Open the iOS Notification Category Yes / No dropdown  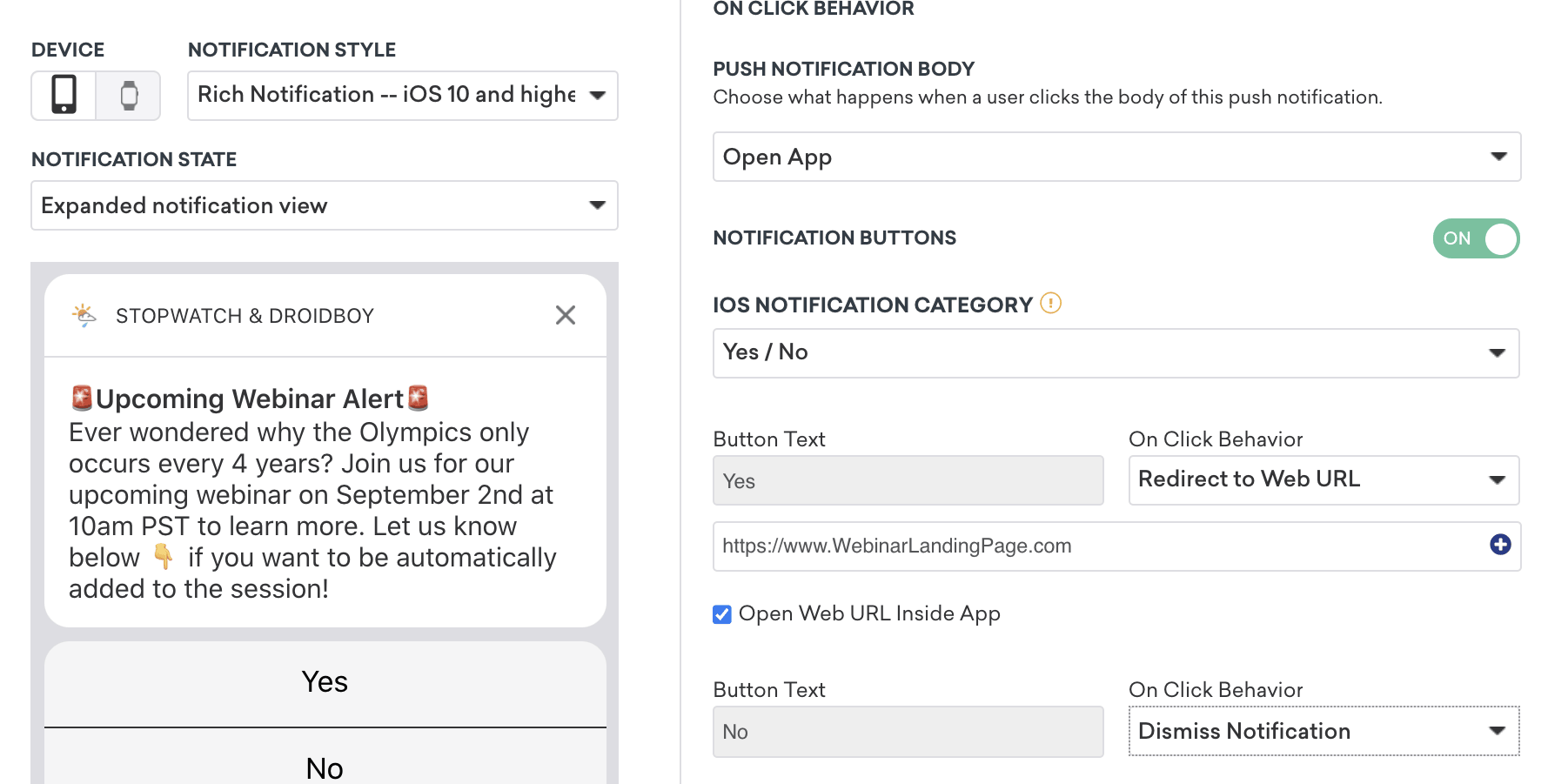pos(1116,352)
